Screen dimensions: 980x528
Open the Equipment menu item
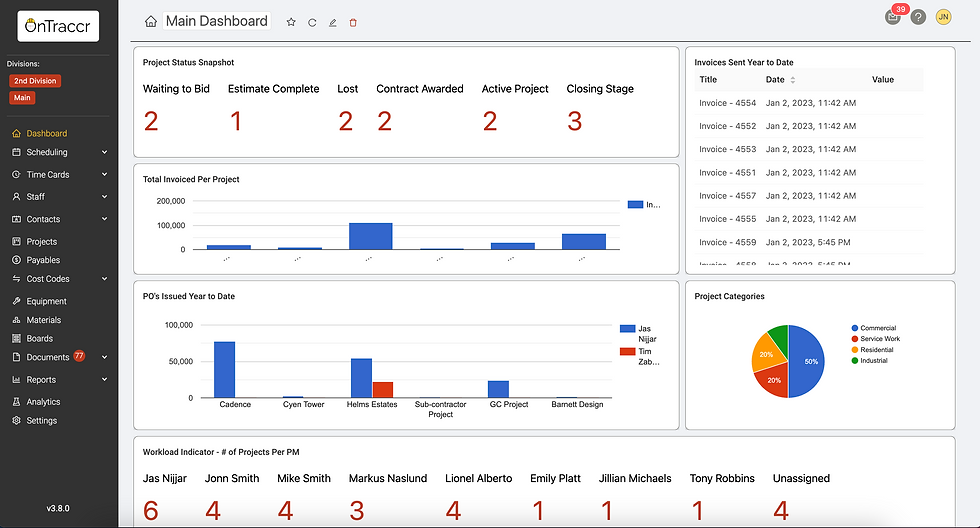(x=46, y=301)
